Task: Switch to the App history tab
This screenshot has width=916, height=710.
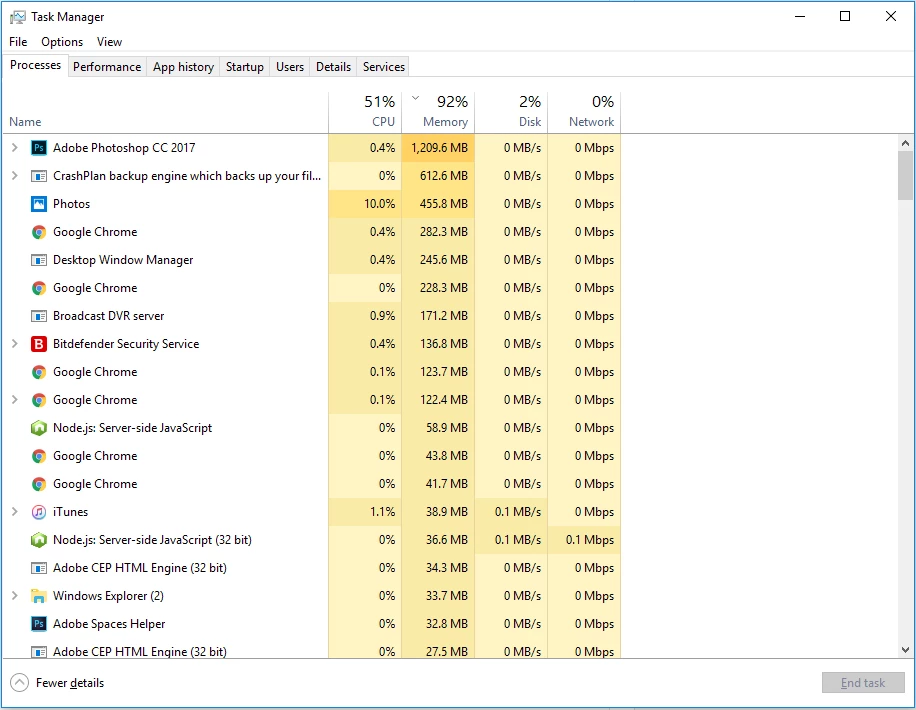Action: pyautogui.click(x=183, y=67)
